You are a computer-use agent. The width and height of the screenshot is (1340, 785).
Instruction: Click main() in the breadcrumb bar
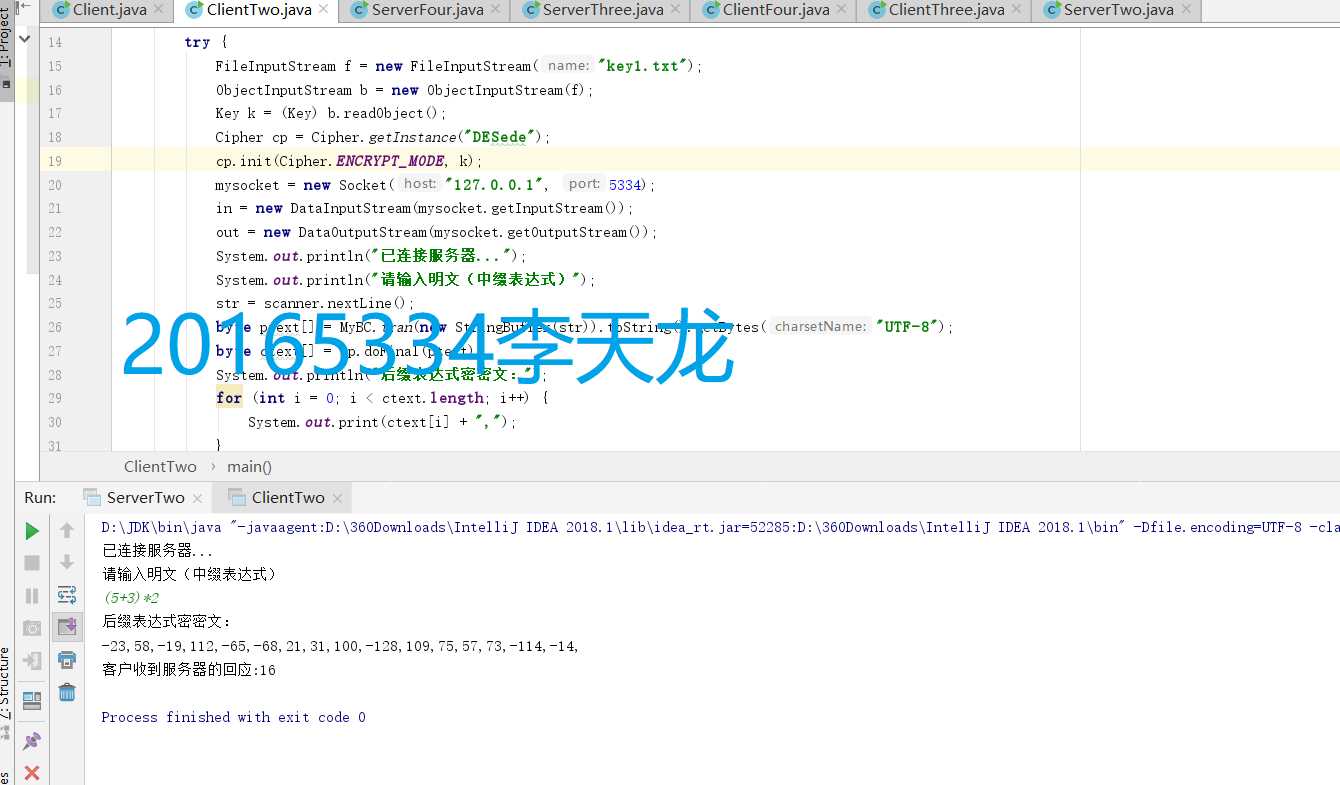tap(249, 466)
